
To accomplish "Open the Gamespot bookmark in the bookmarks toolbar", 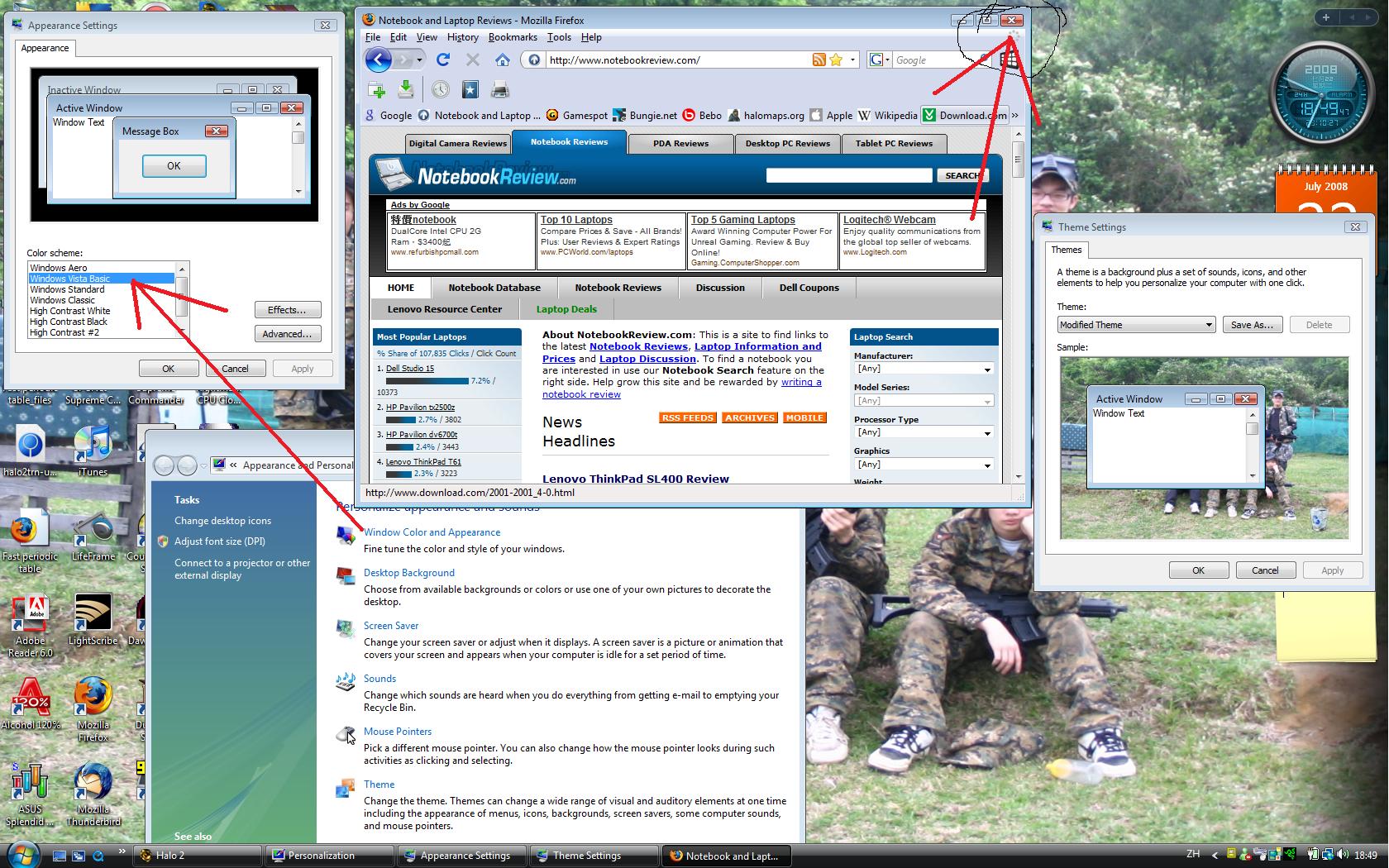I will [x=578, y=116].
